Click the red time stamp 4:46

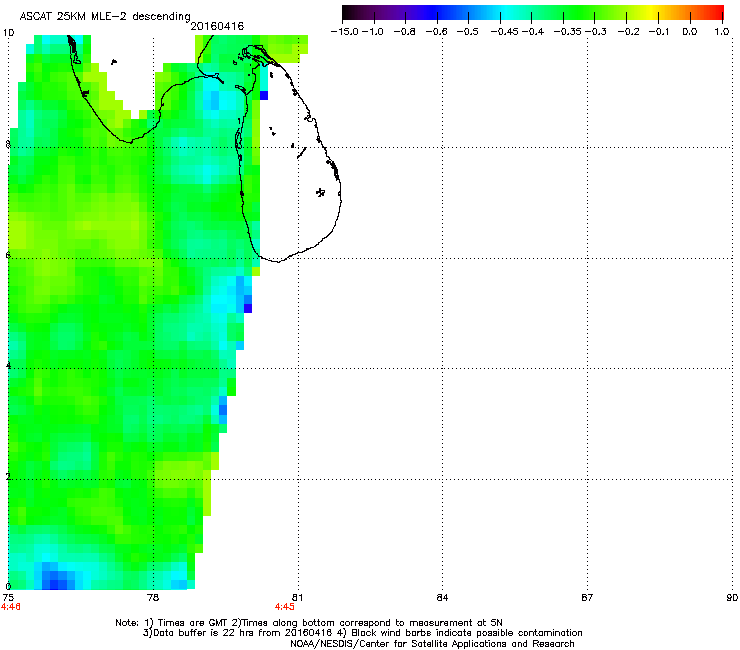[10, 607]
